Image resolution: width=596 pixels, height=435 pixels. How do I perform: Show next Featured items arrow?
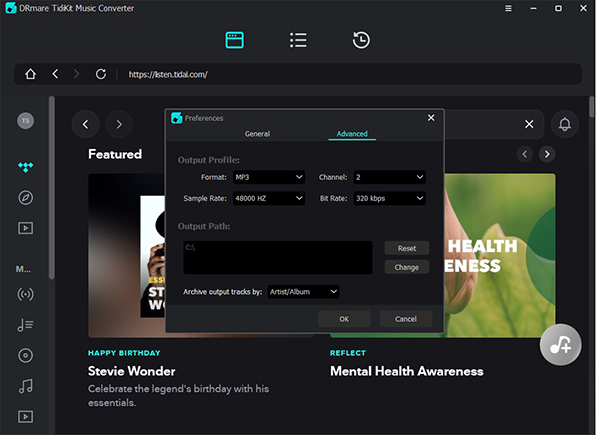(x=547, y=154)
